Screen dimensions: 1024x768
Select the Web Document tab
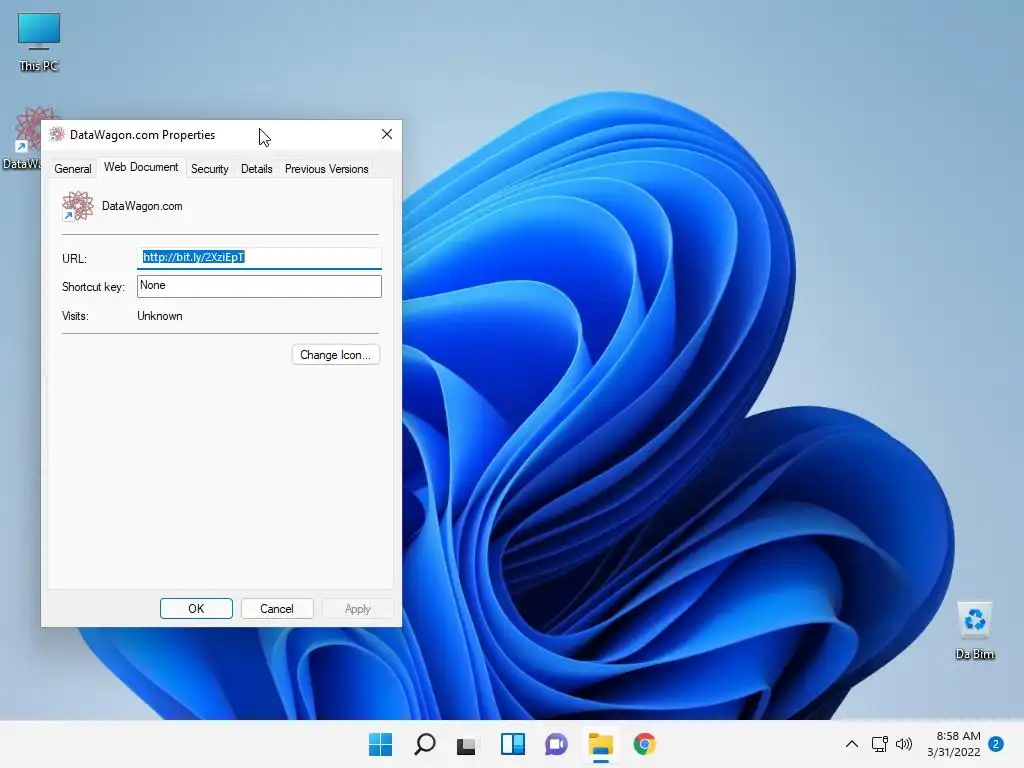[x=141, y=167]
